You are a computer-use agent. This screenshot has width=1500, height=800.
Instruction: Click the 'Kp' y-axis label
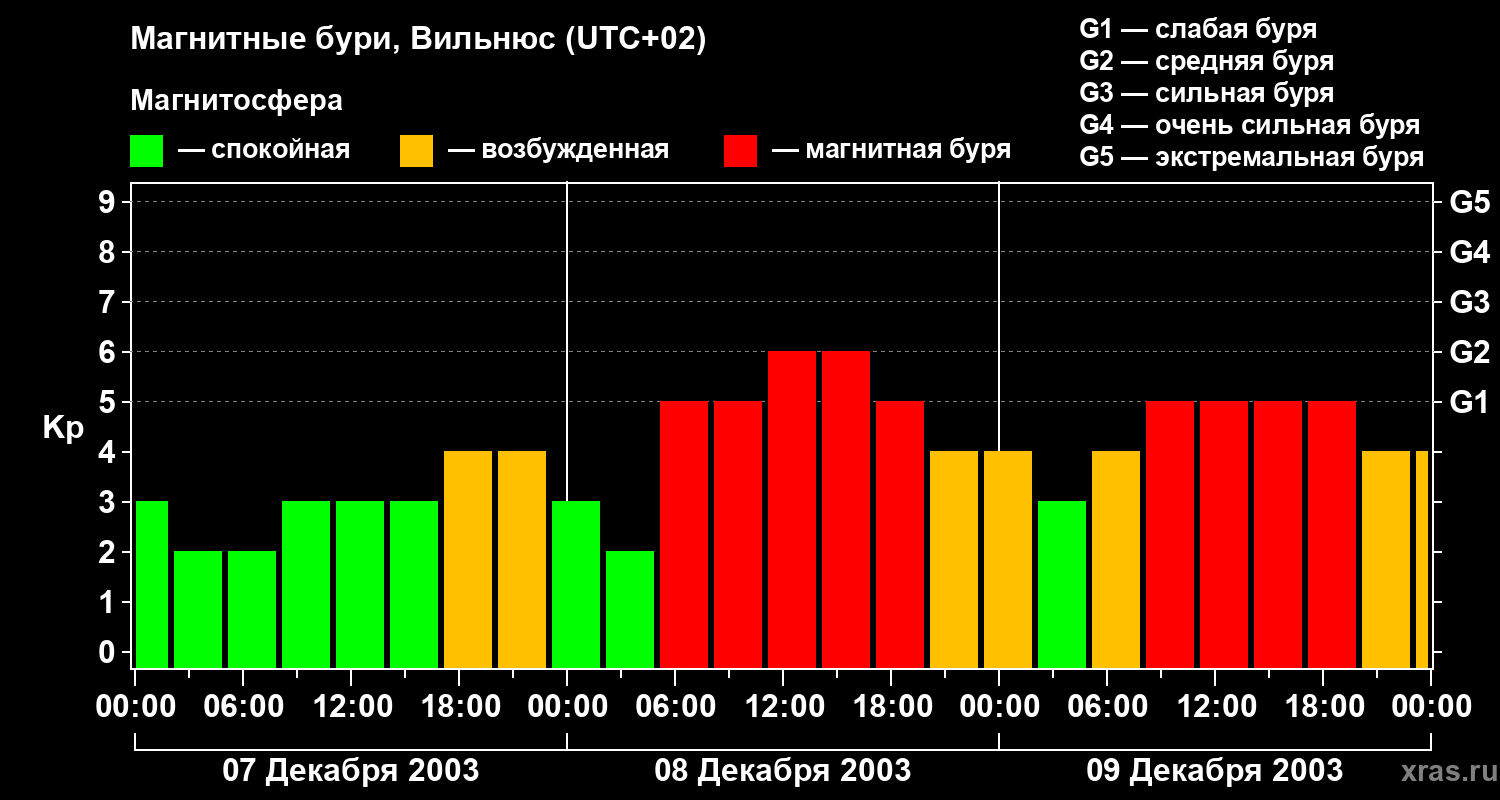(63, 427)
